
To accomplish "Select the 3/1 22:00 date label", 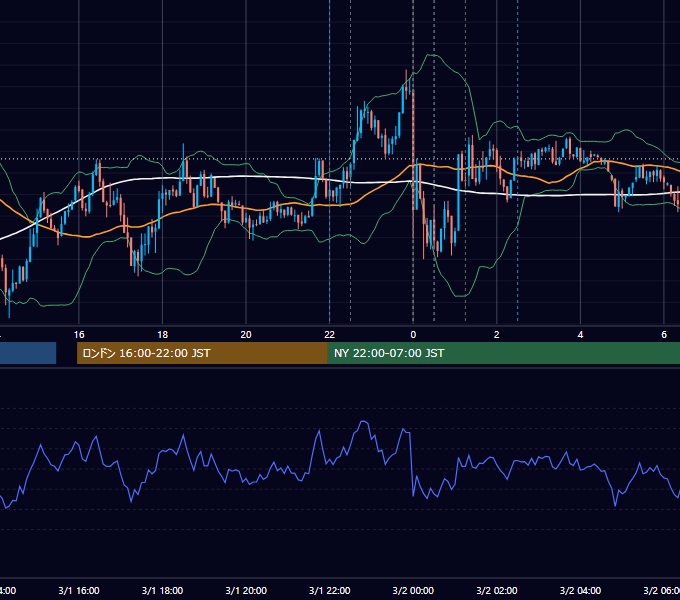I will tap(330, 590).
